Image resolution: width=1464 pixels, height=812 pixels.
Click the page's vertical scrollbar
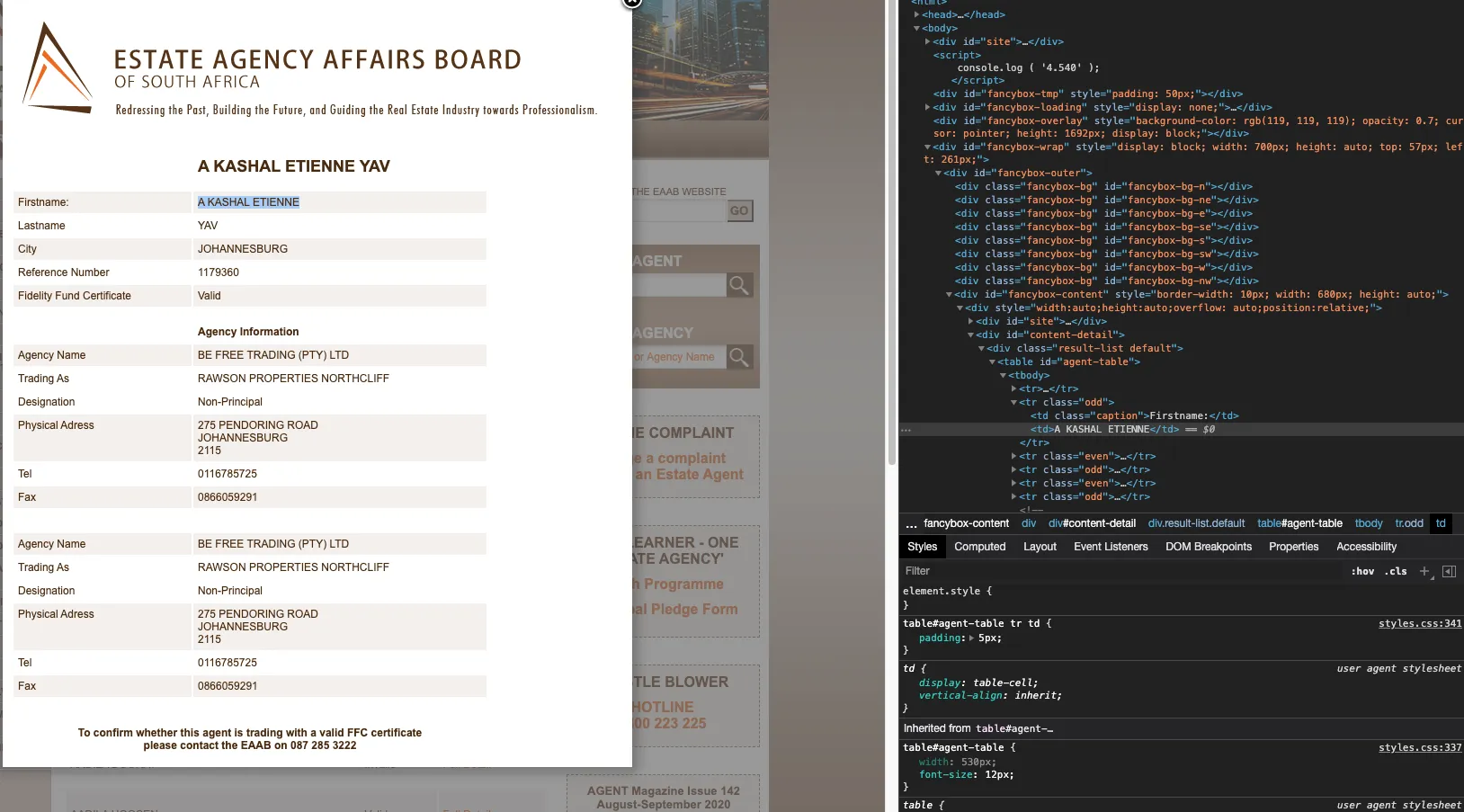tap(892, 232)
